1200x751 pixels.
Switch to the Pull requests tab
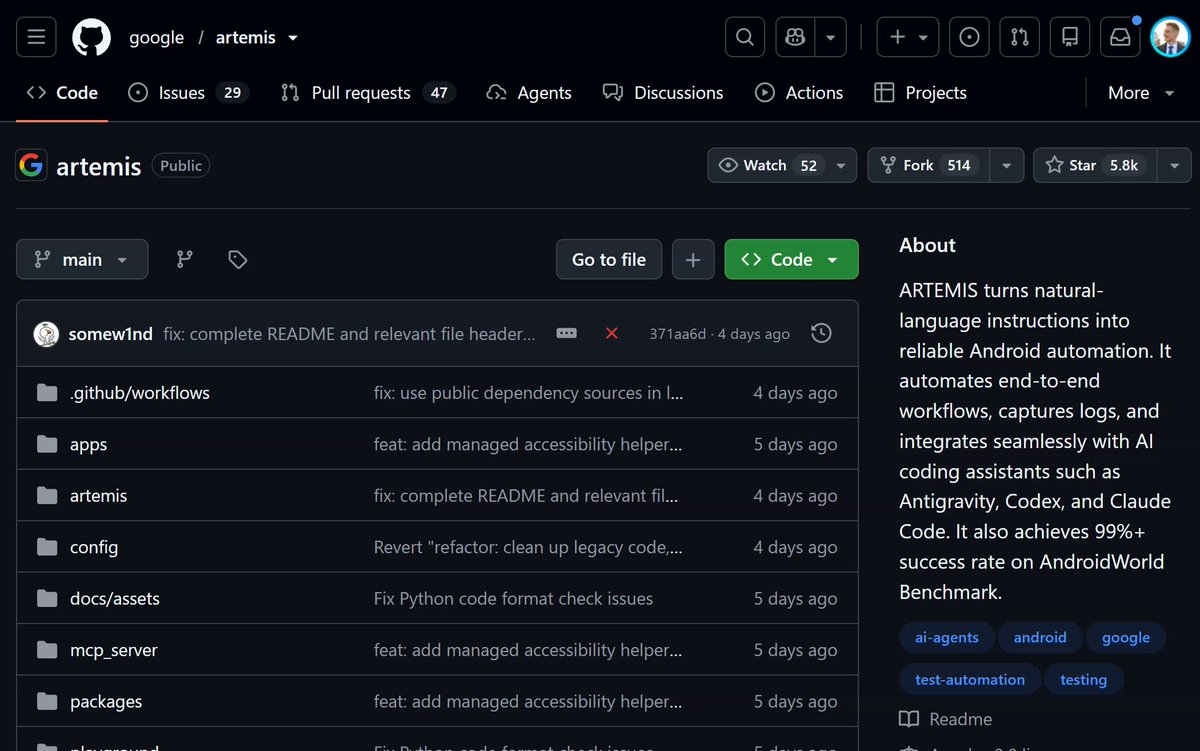[x=368, y=92]
